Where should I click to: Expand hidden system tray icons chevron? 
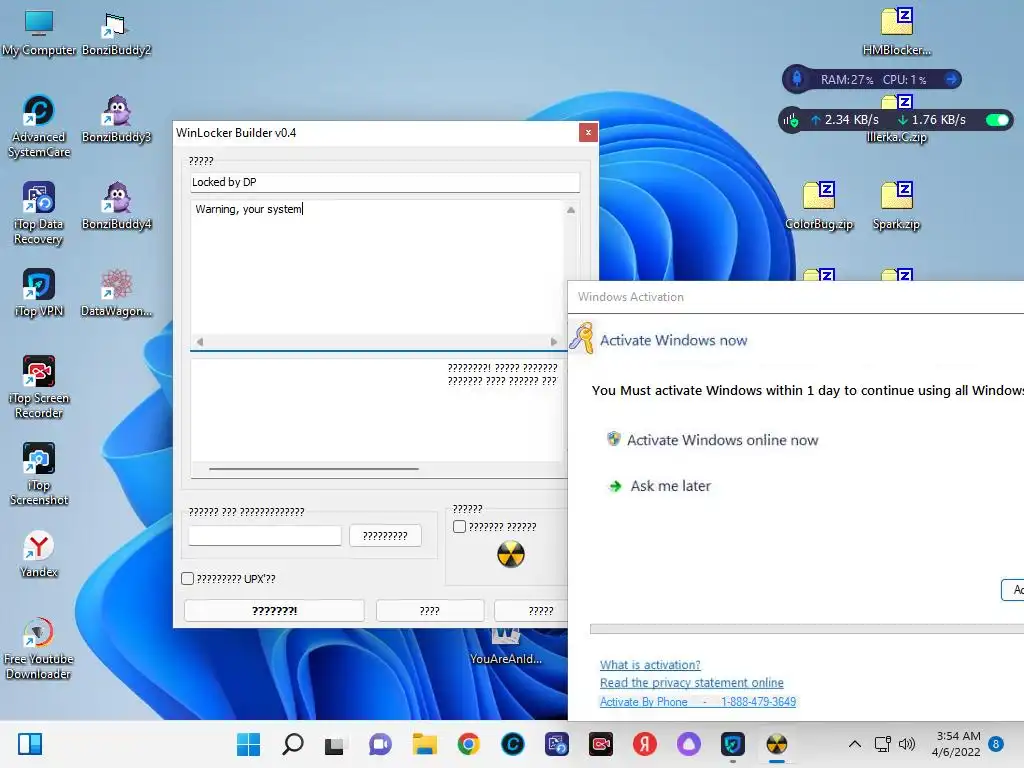(855, 744)
